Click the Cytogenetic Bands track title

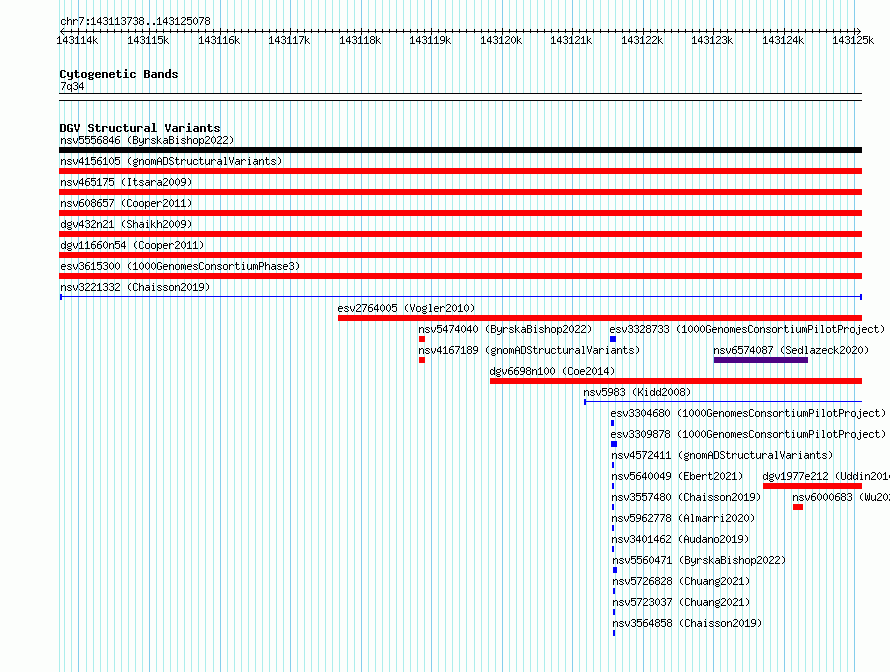point(119,74)
